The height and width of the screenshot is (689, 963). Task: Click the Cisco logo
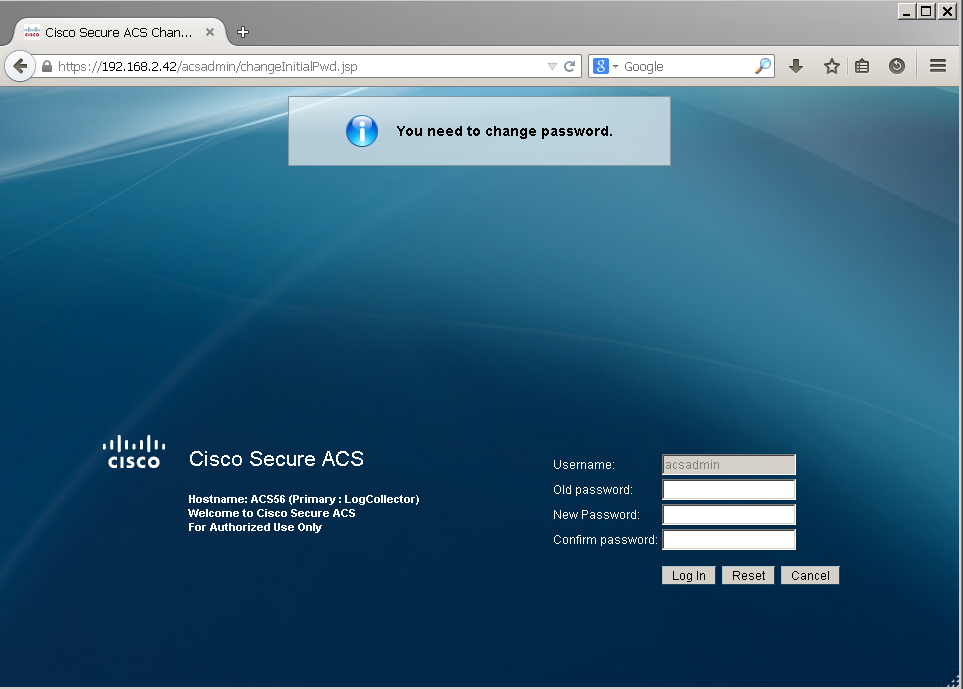134,452
